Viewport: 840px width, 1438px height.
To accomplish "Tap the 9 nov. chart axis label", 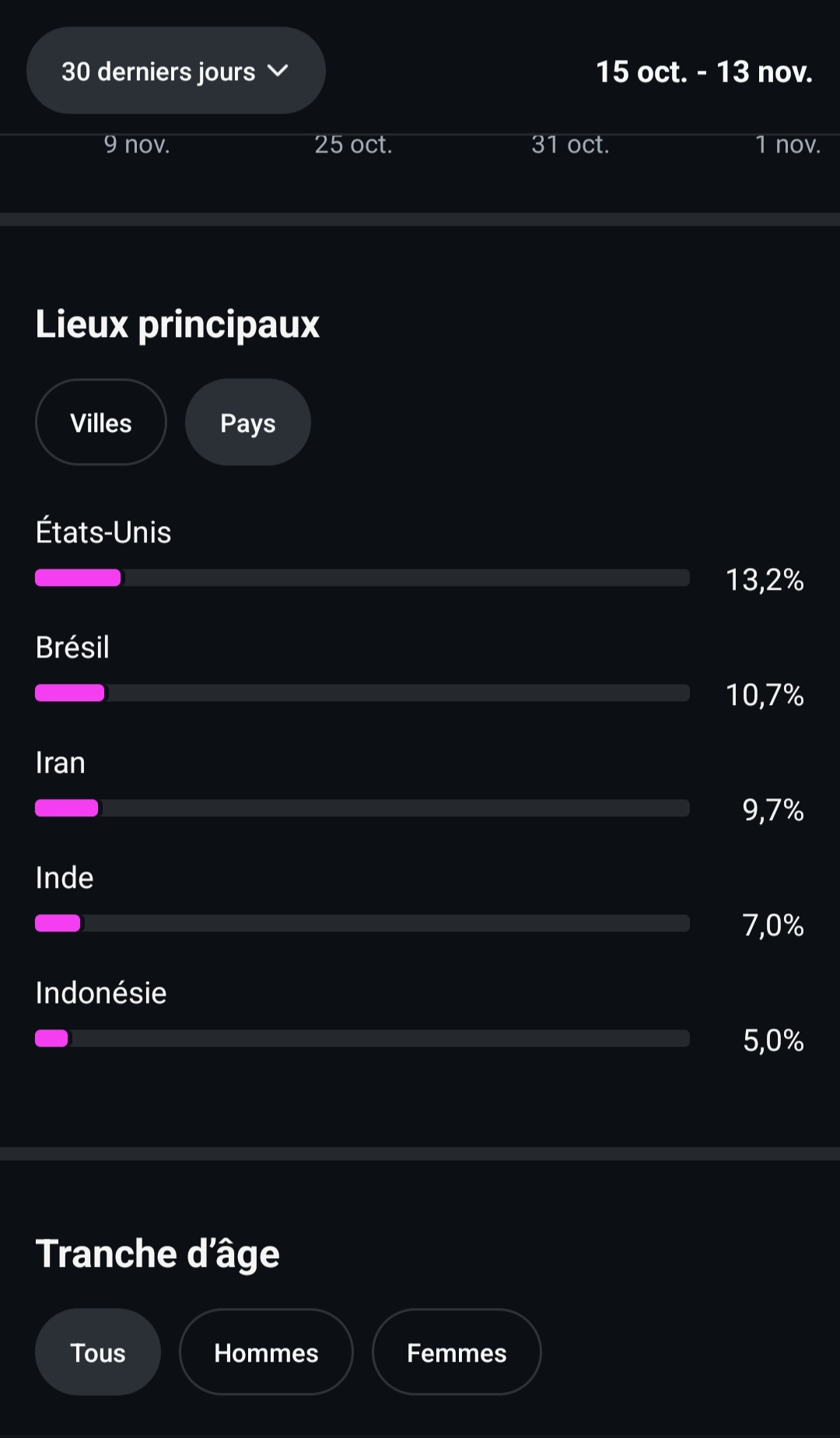I will coord(137,145).
